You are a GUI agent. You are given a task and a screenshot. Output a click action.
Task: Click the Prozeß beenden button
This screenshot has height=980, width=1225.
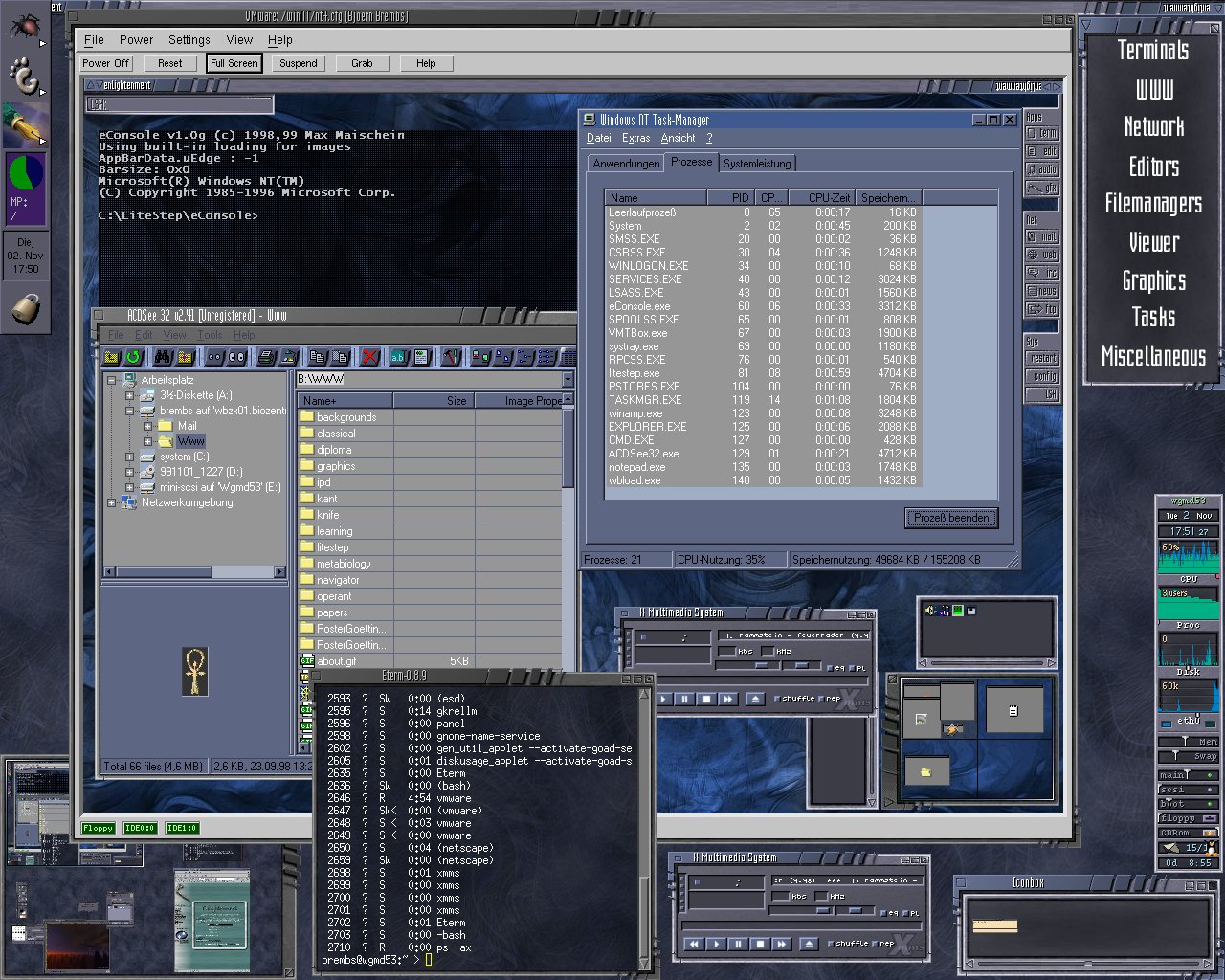point(950,518)
